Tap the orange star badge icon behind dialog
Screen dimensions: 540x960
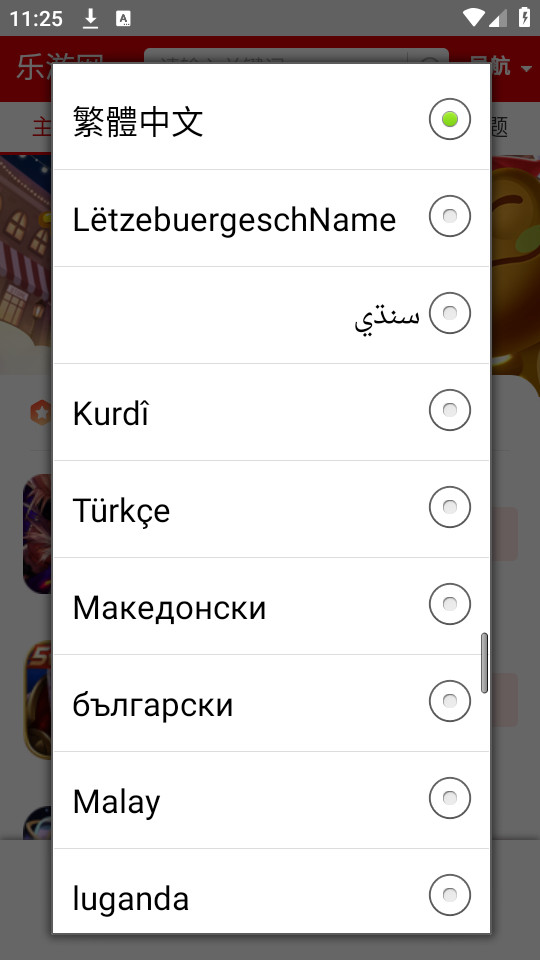coord(42,413)
